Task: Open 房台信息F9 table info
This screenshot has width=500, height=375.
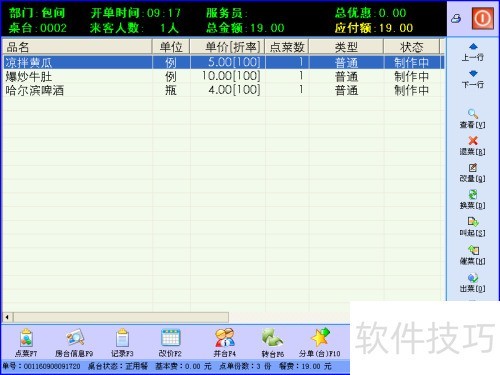Action: pos(74,342)
